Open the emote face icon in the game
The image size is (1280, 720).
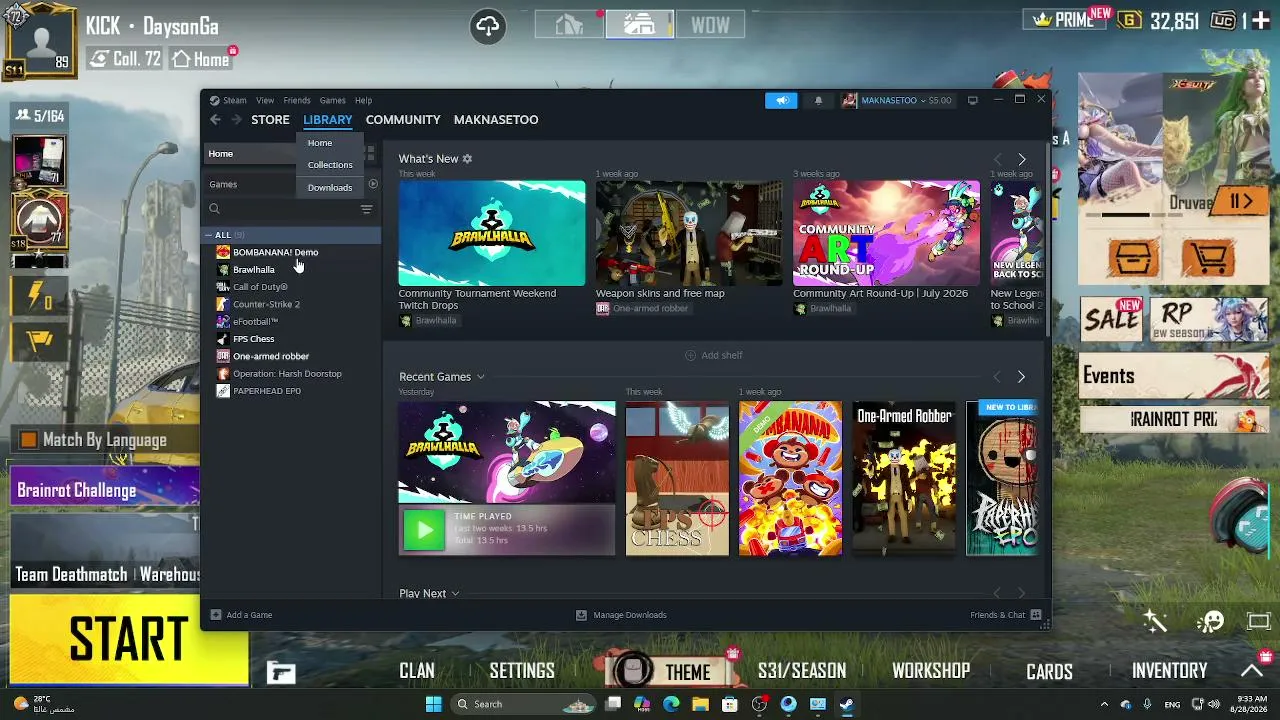coord(1211,622)
